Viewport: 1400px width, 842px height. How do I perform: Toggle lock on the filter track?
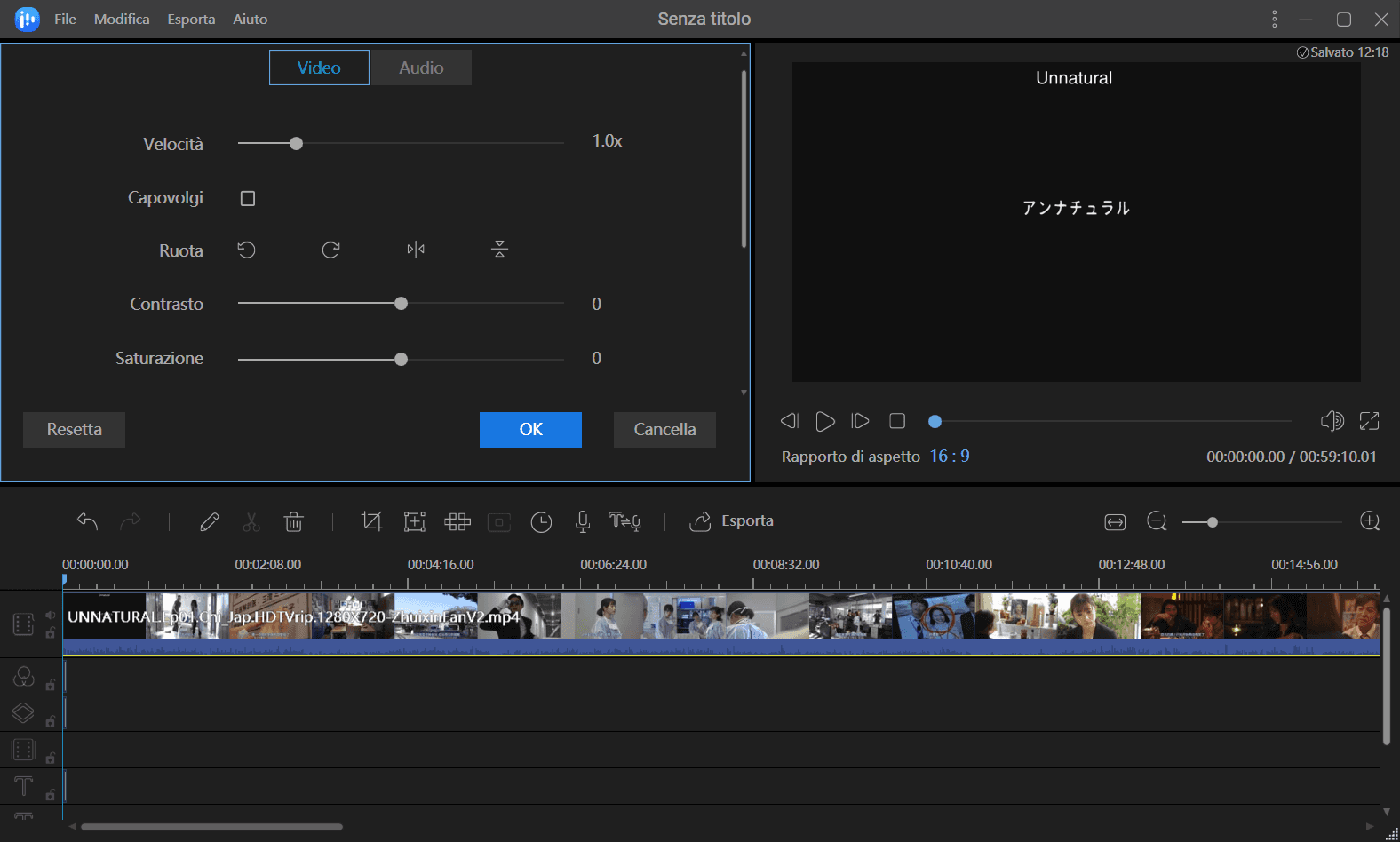pyautogui.click(x=51, y=685)
